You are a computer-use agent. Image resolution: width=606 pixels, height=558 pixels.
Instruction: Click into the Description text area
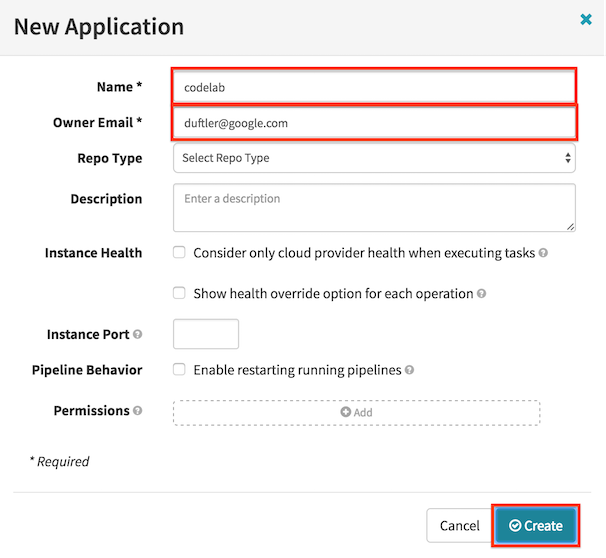coord(374,208)
